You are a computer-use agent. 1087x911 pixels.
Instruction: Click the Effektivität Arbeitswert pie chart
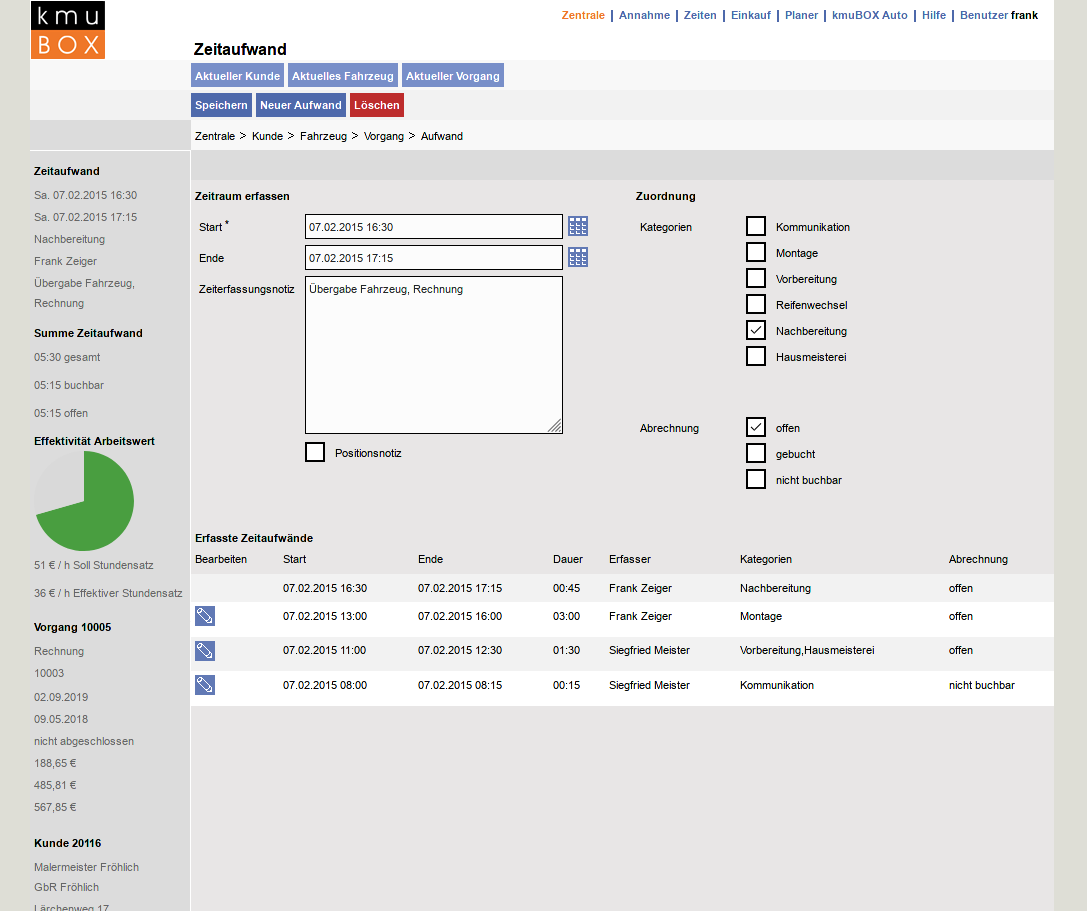click(x=84, y=501)
